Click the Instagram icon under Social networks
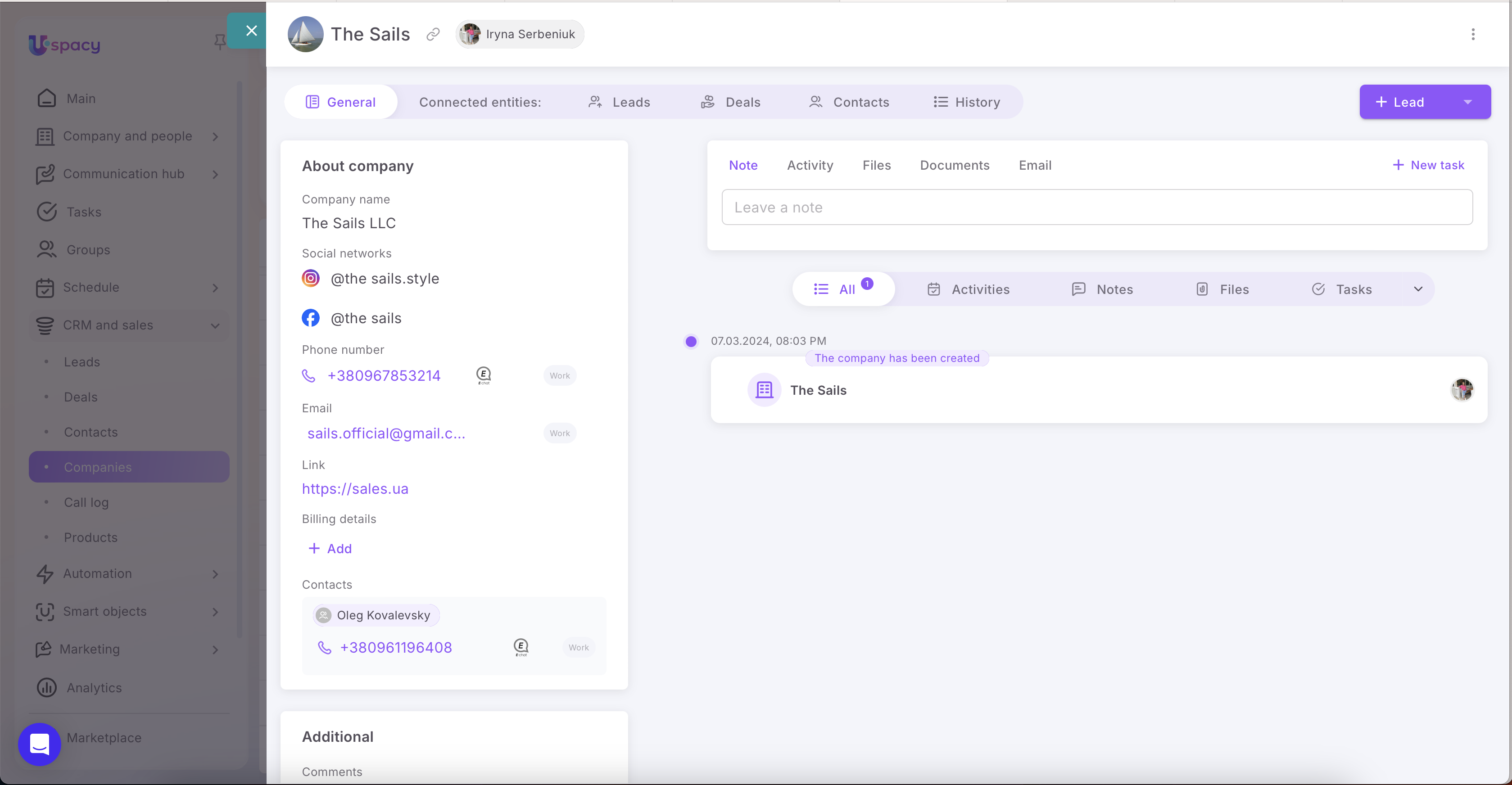 [x=311, y=278]
